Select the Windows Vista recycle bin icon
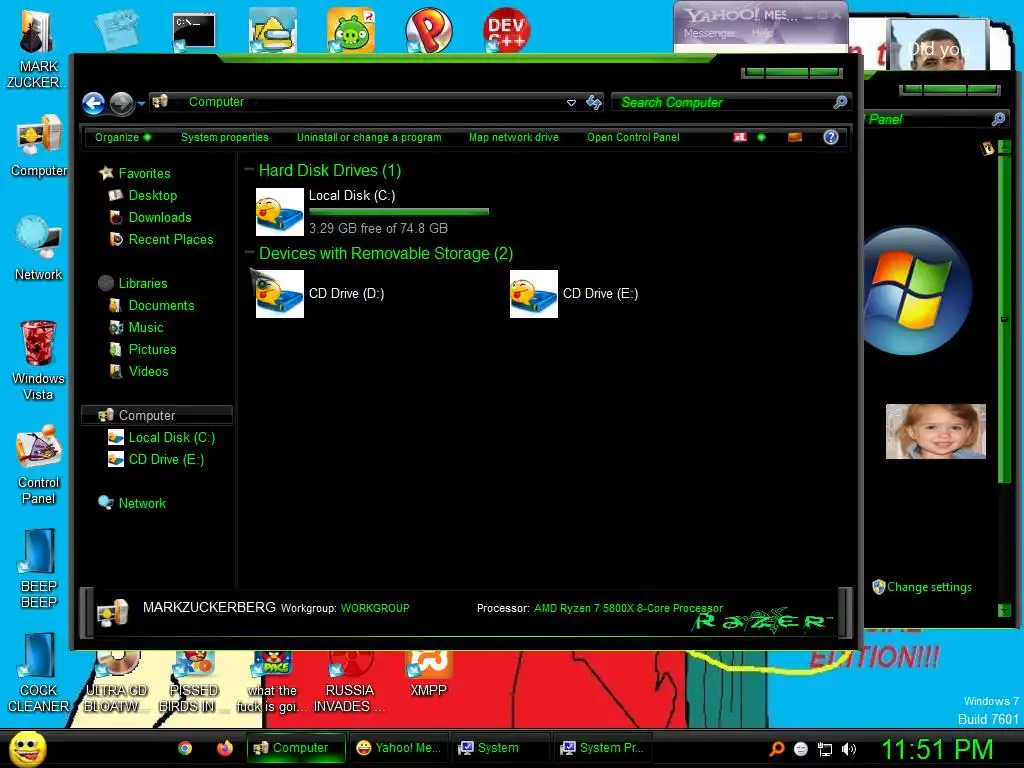This screenshot has height=768, width=1024. tap(39, 360)
